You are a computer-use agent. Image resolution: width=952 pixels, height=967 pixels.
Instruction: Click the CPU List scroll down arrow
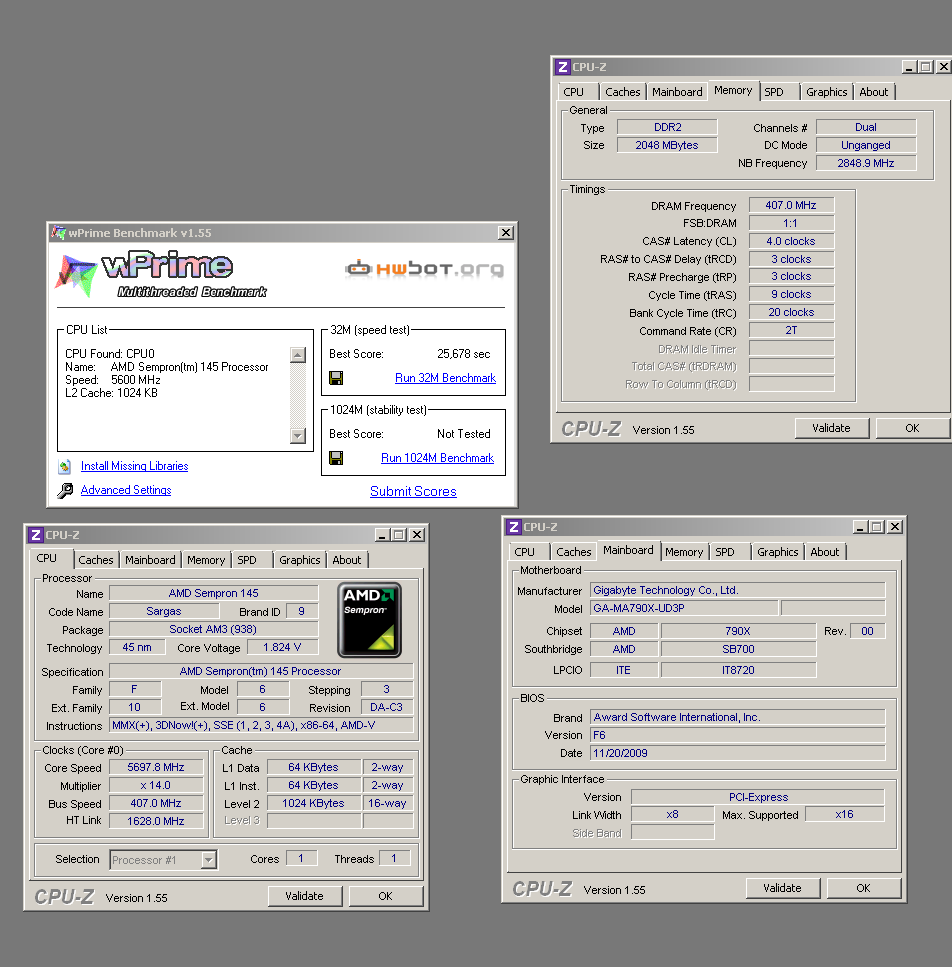[298, 435]
